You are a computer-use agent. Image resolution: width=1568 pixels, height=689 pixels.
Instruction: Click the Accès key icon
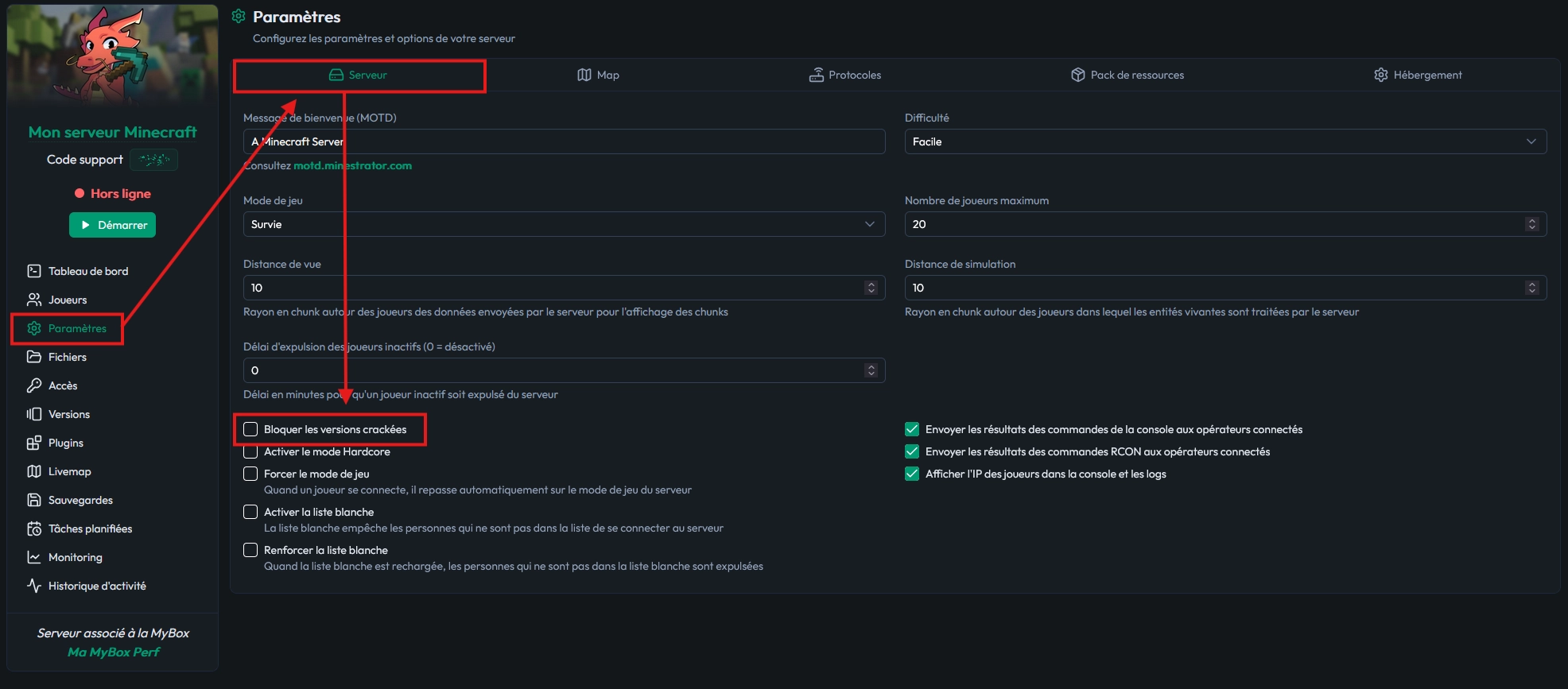[34, 385]
